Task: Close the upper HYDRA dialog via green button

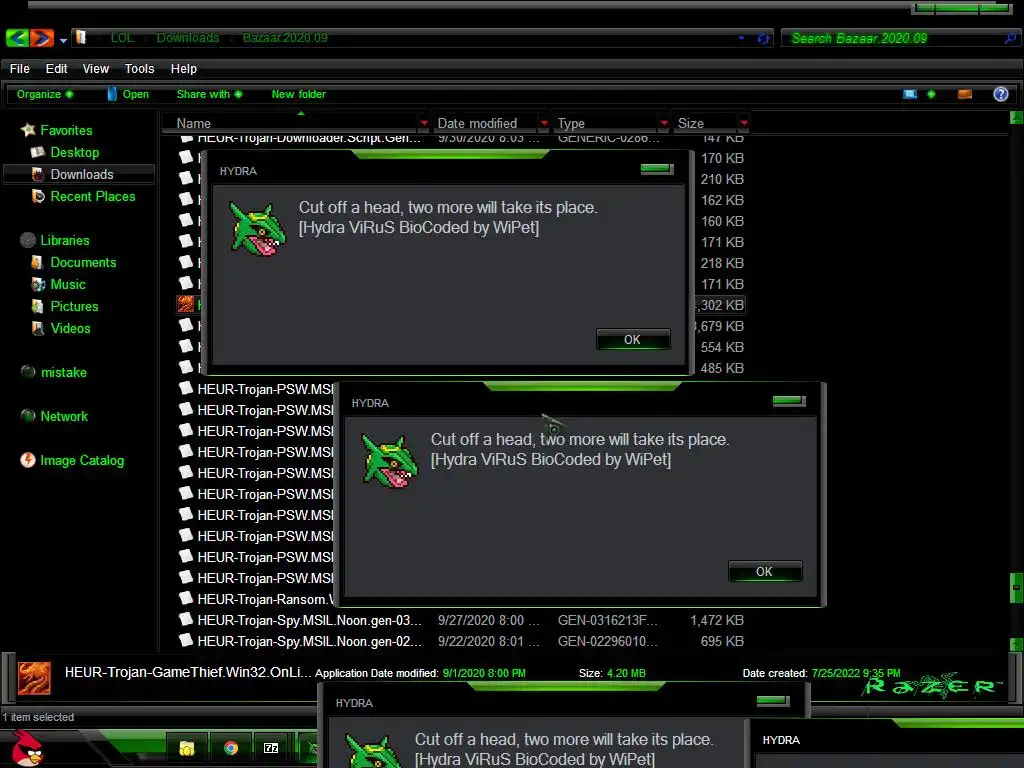Action: click(656, 169)
